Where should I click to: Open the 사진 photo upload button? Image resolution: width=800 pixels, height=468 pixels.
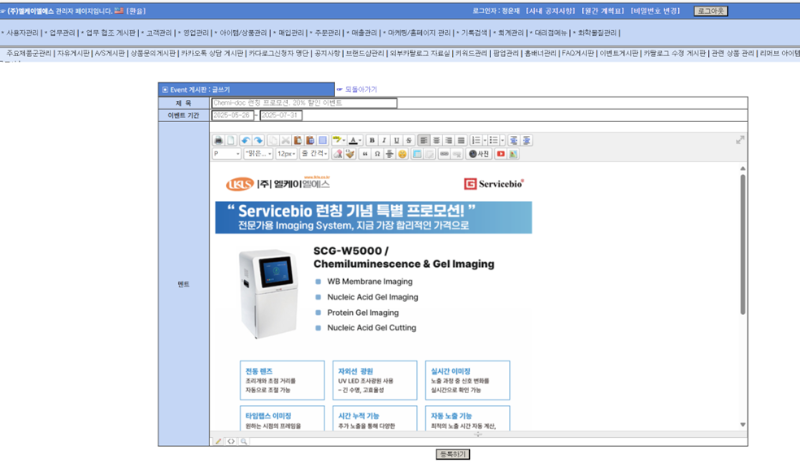[479, 154]
